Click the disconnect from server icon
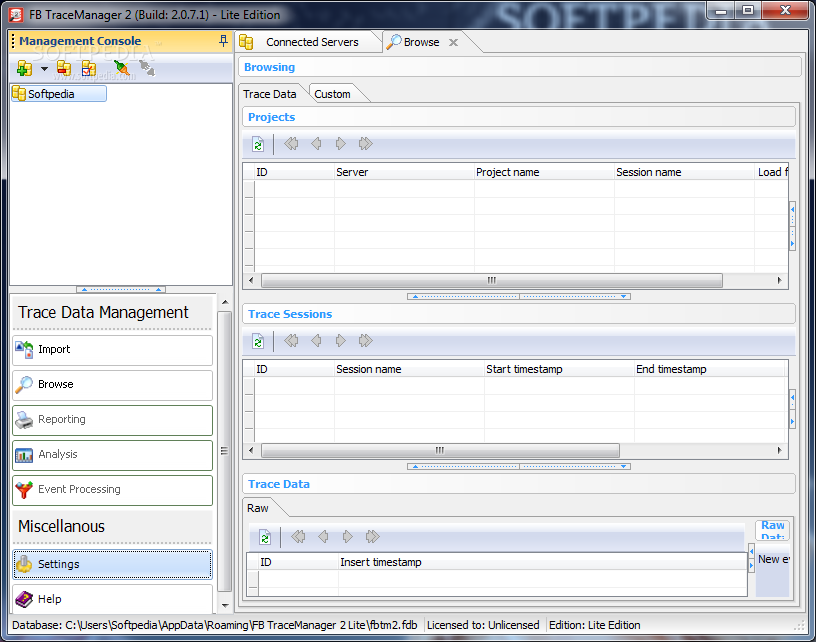Viewport: 816px width, 642px height. (x=147, y=68)
